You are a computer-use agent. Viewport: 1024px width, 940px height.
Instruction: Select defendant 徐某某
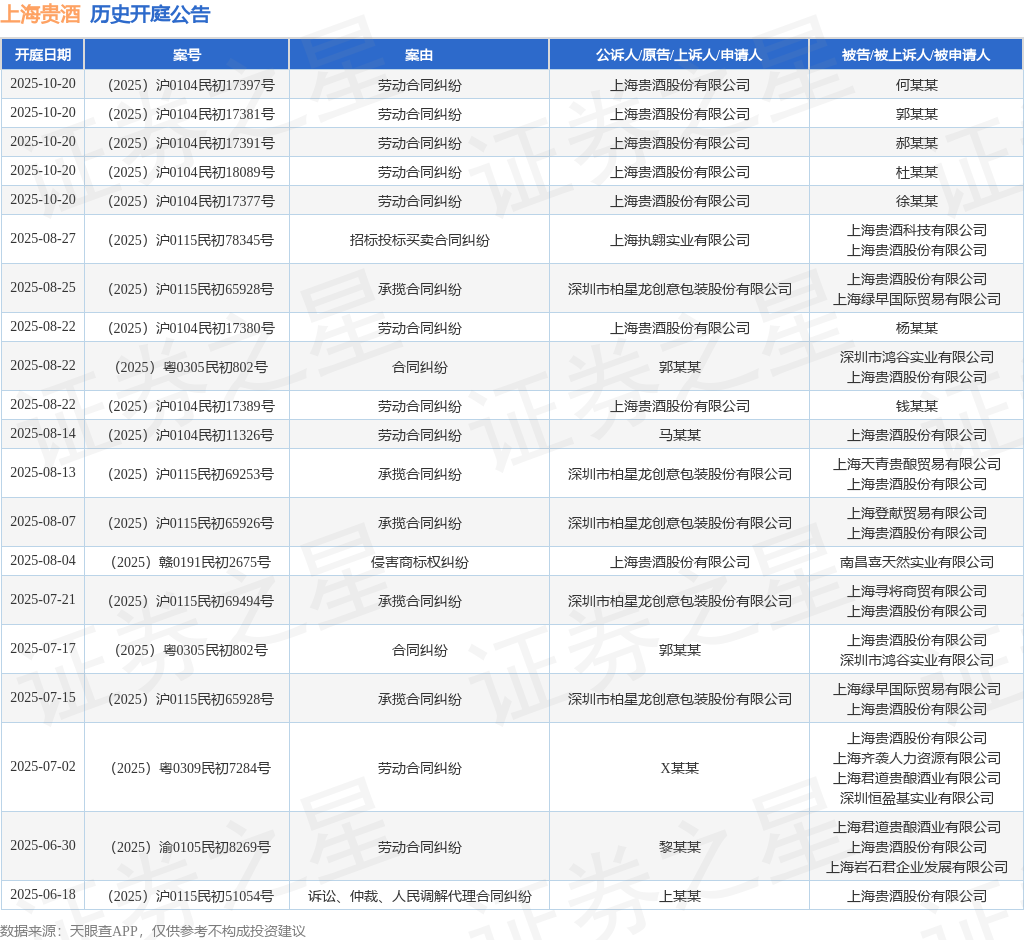[916, 201]
